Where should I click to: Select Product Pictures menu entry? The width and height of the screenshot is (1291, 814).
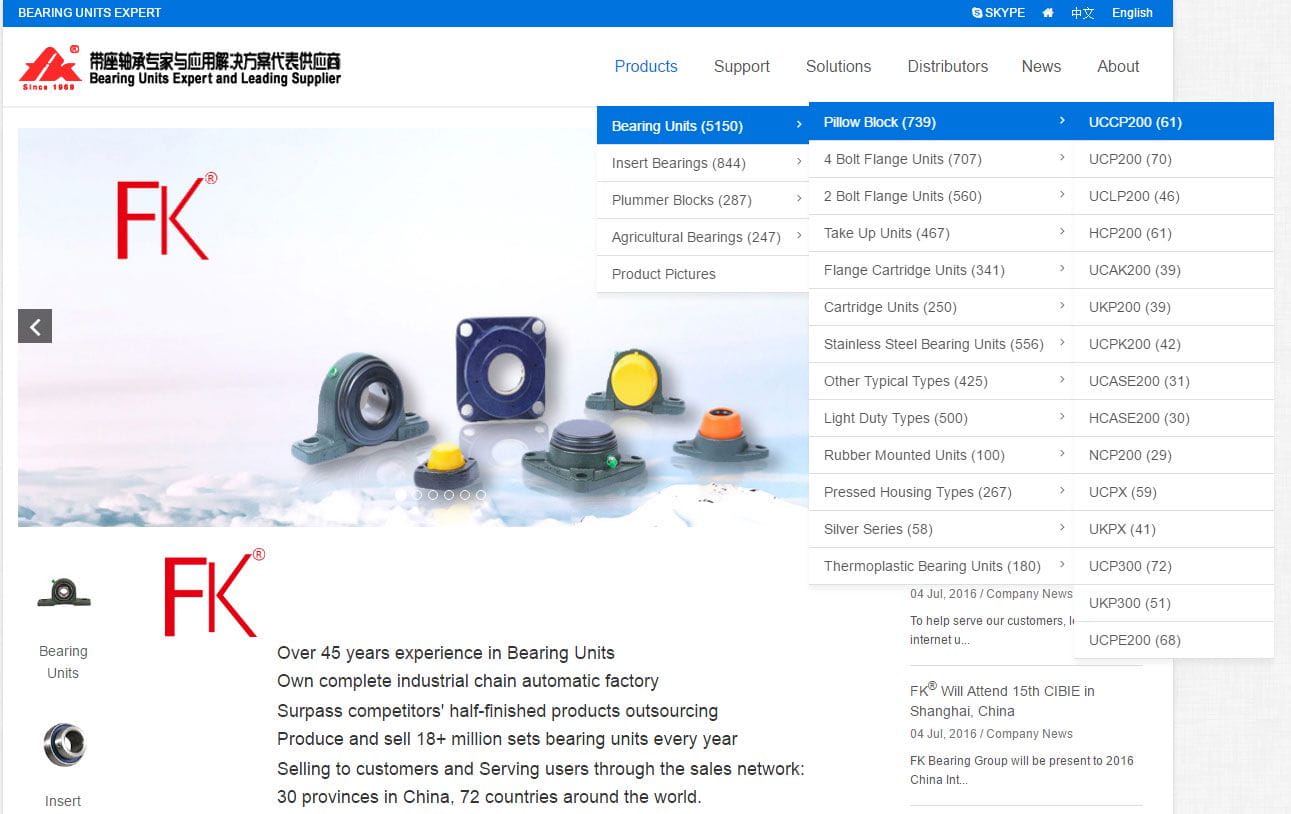tap(703, 274)
